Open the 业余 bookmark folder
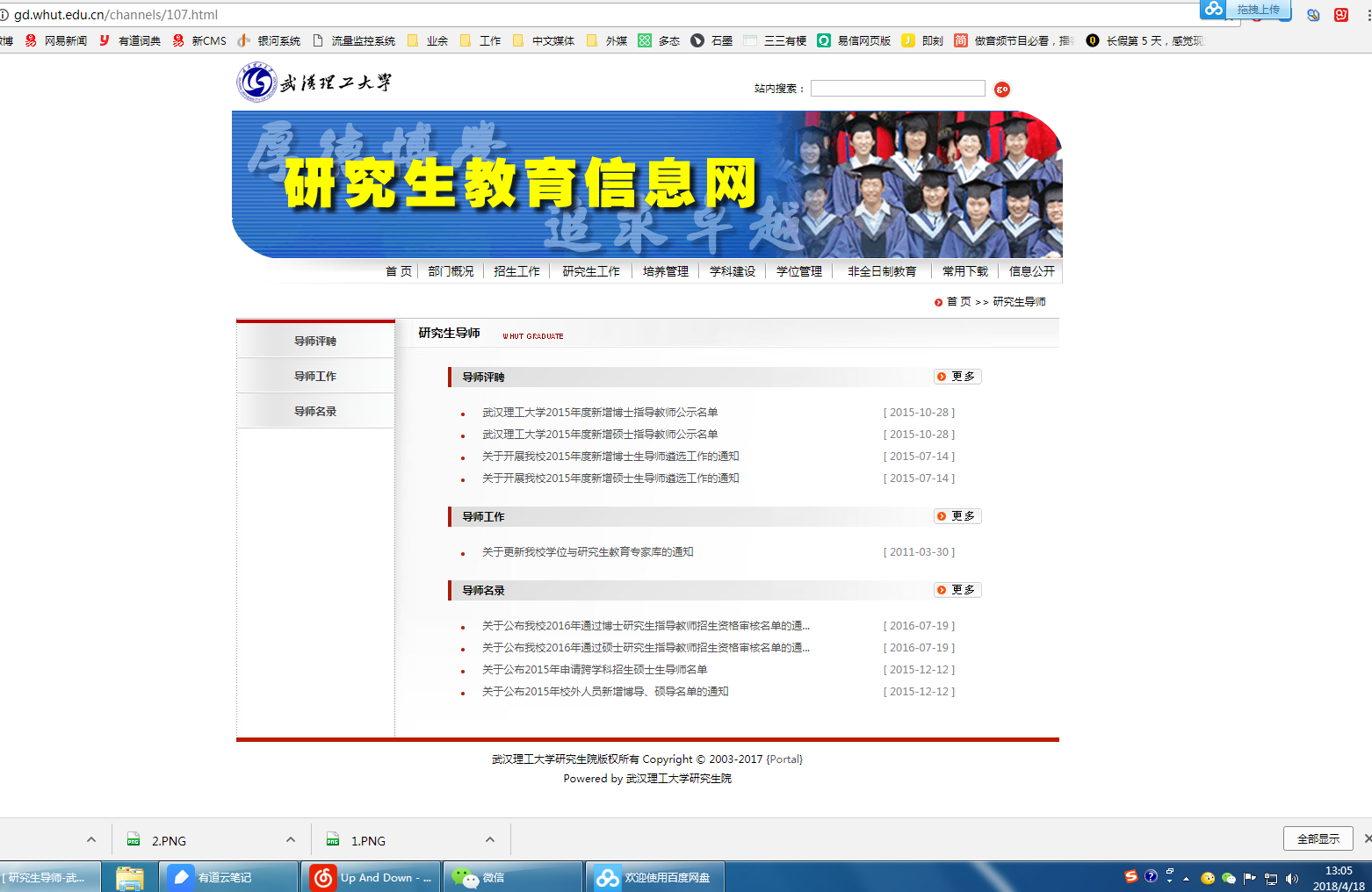Screen dimensions: 1372x892 point(428,40)
